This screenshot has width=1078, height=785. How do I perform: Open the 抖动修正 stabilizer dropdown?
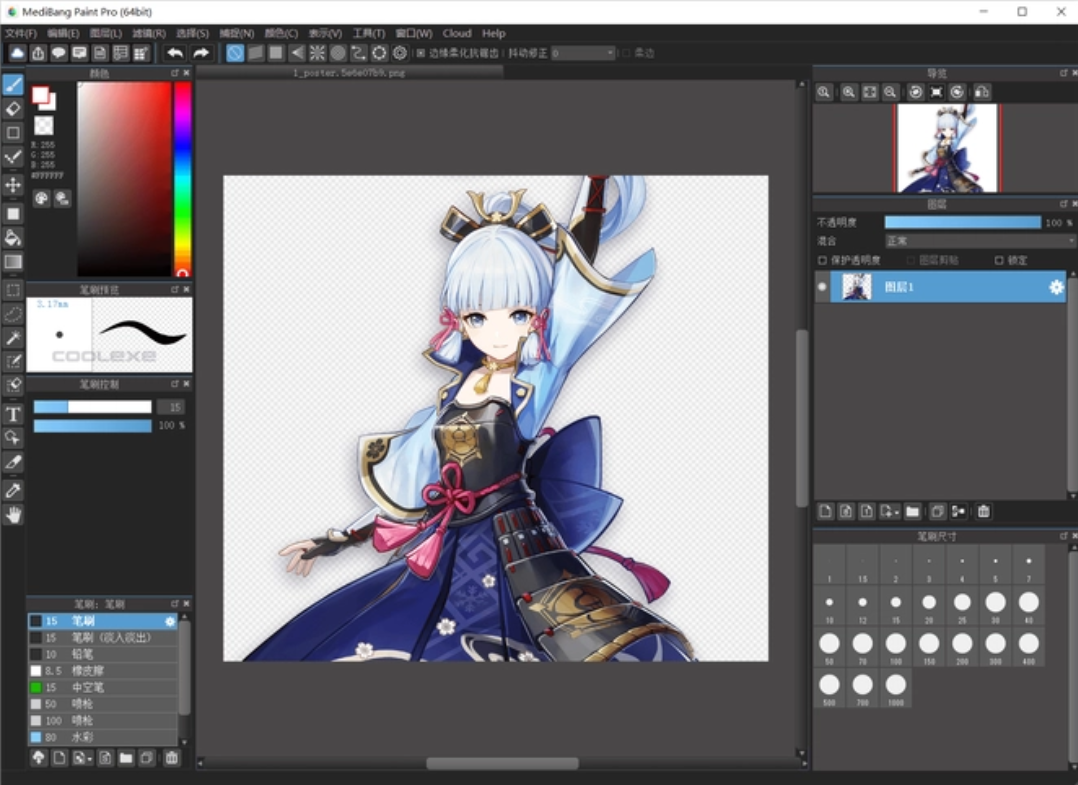coord(583,53)
